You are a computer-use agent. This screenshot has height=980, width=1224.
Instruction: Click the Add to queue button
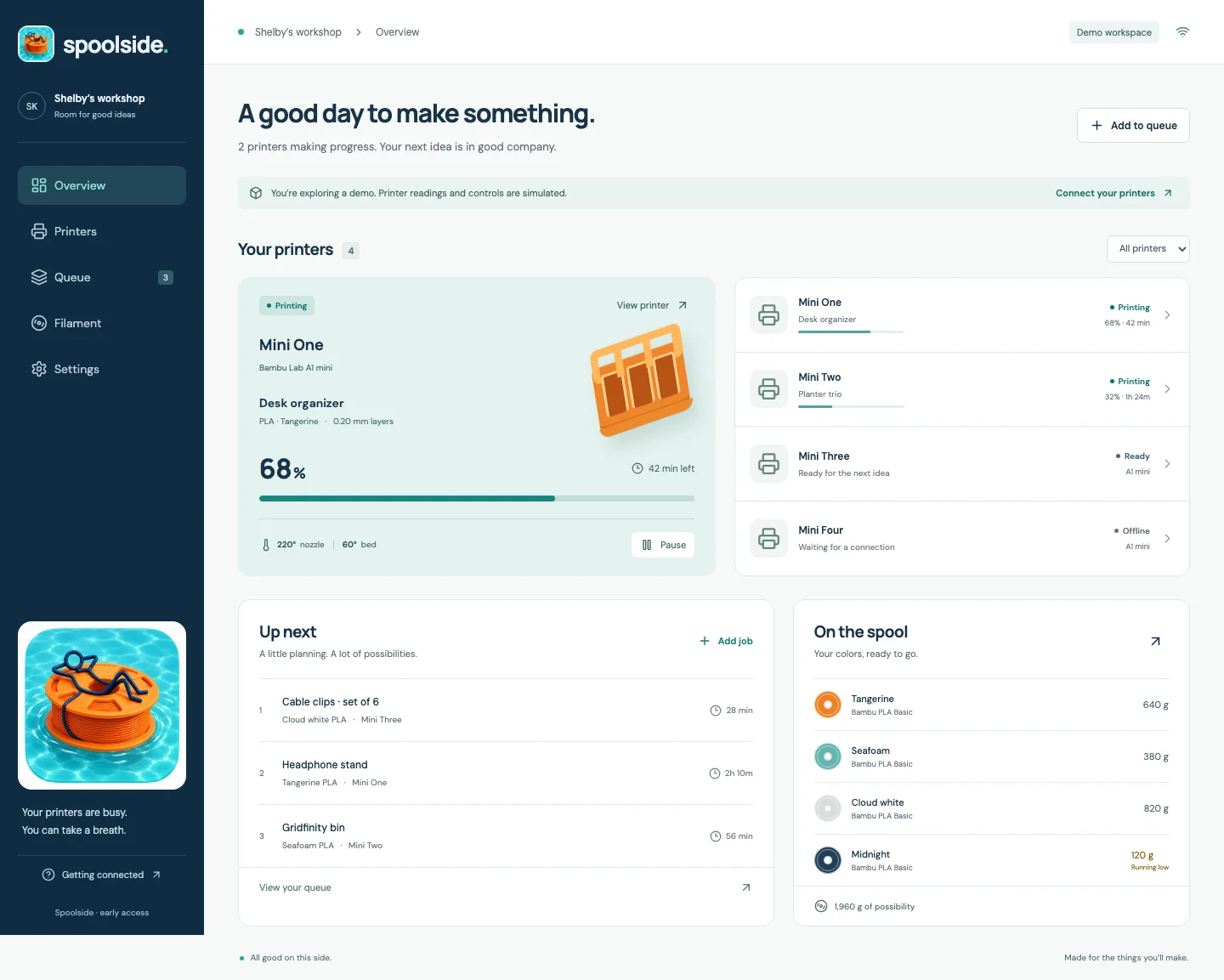click(1133, 125)
